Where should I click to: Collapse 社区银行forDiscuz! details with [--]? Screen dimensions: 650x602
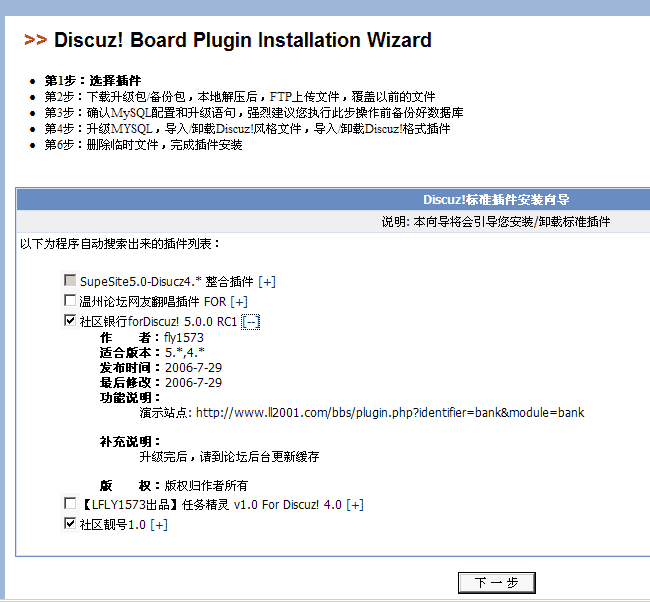pos(251,322)
